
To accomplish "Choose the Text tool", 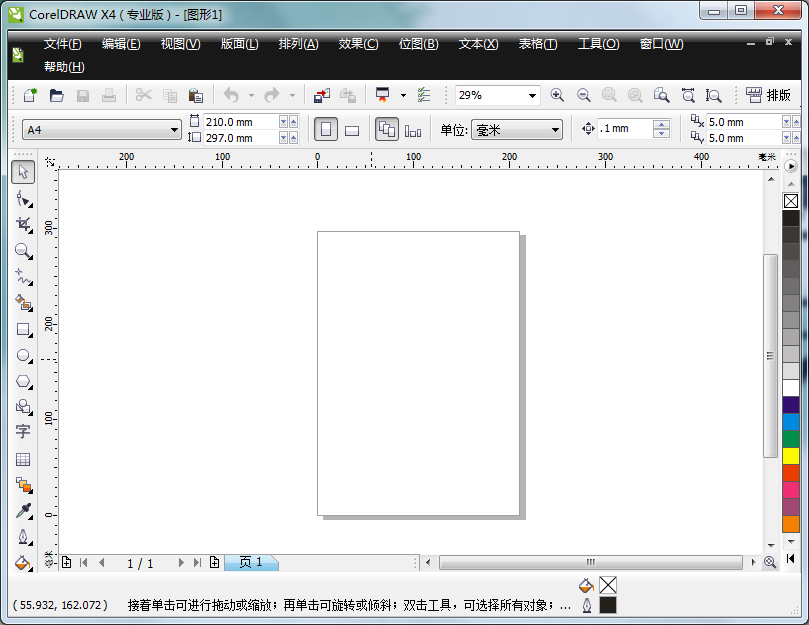I will click(23, 432).
